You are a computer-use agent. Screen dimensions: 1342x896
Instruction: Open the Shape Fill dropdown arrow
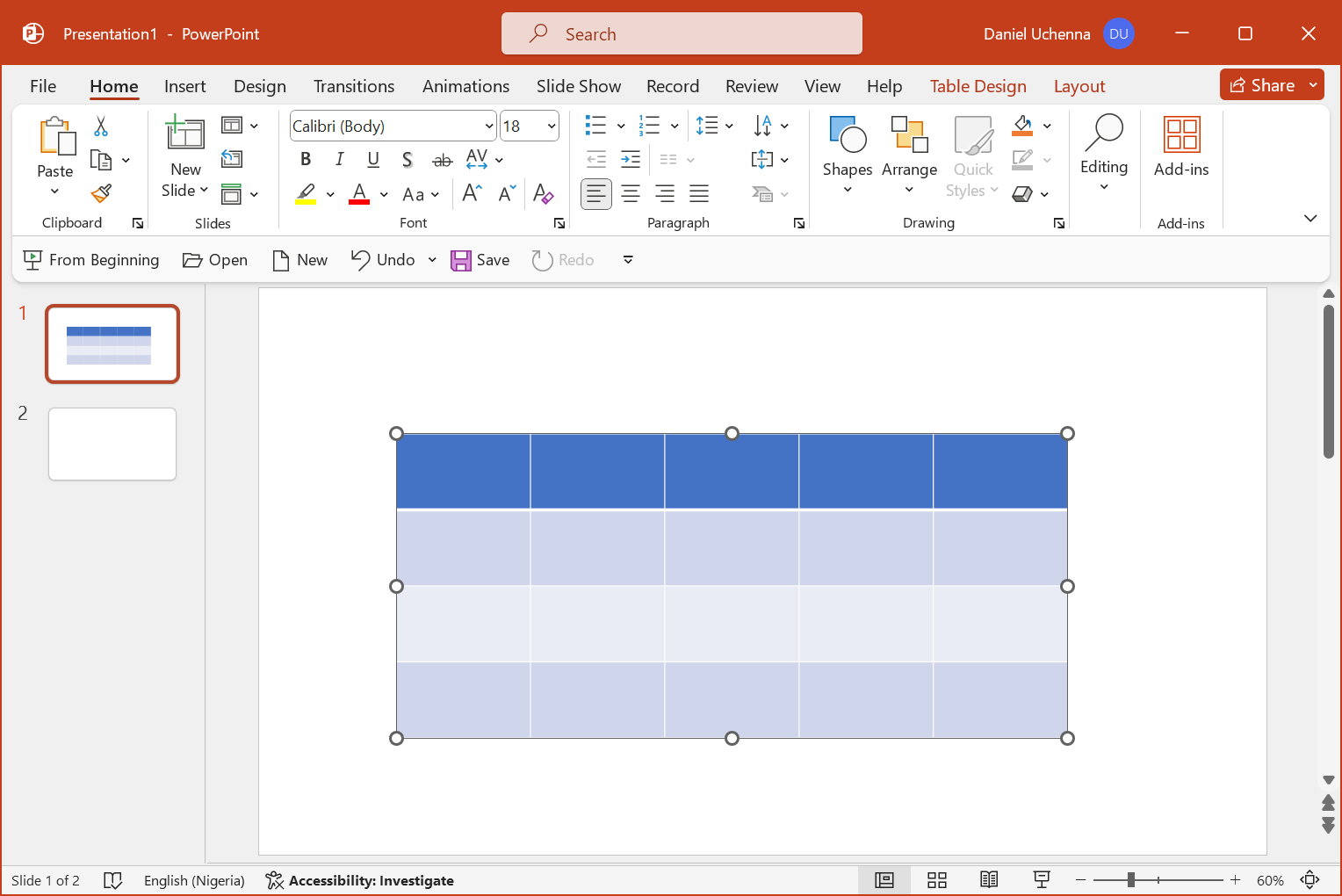click(x=1046, y=126)
